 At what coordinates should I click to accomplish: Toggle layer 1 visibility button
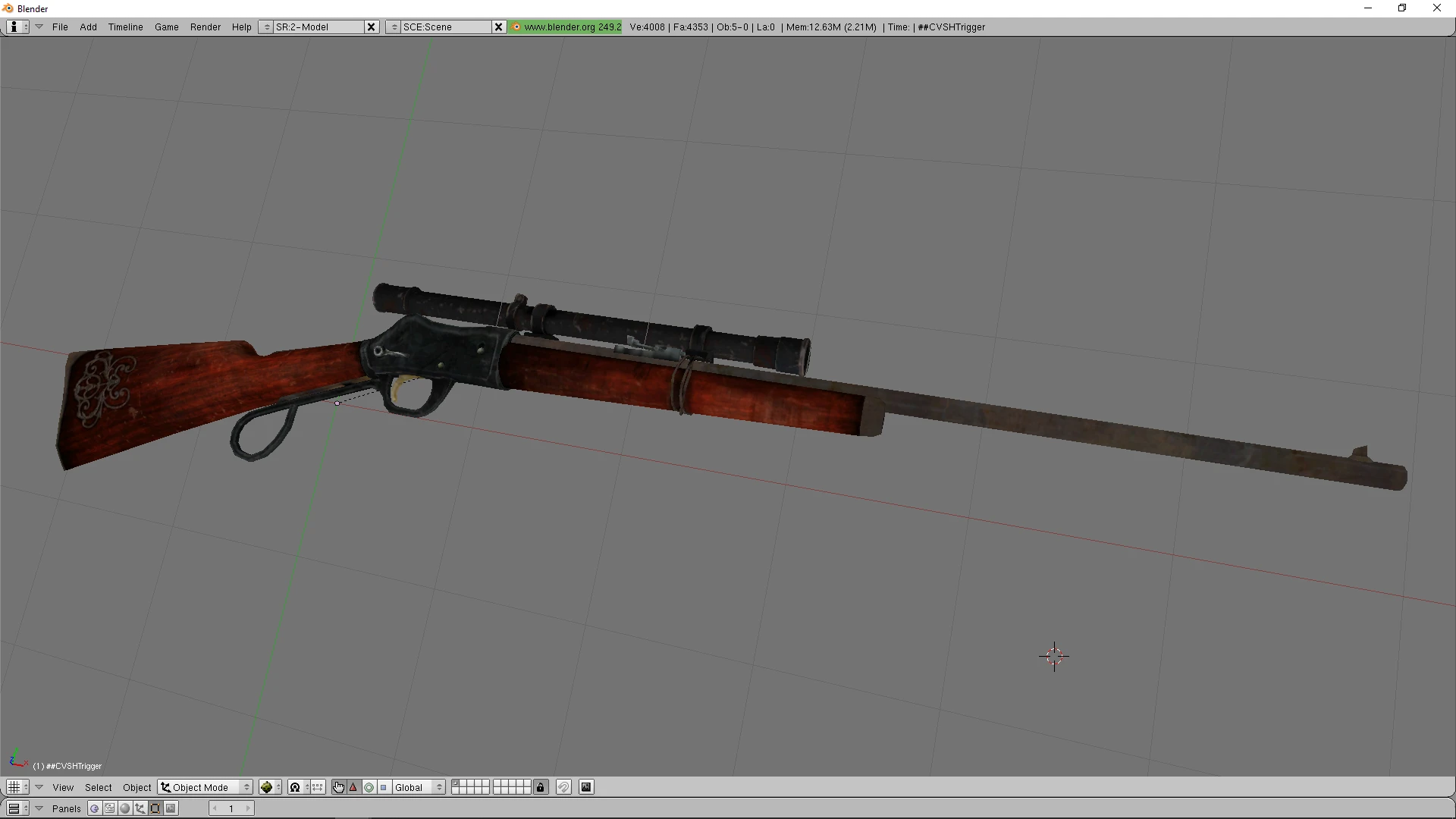456,783
